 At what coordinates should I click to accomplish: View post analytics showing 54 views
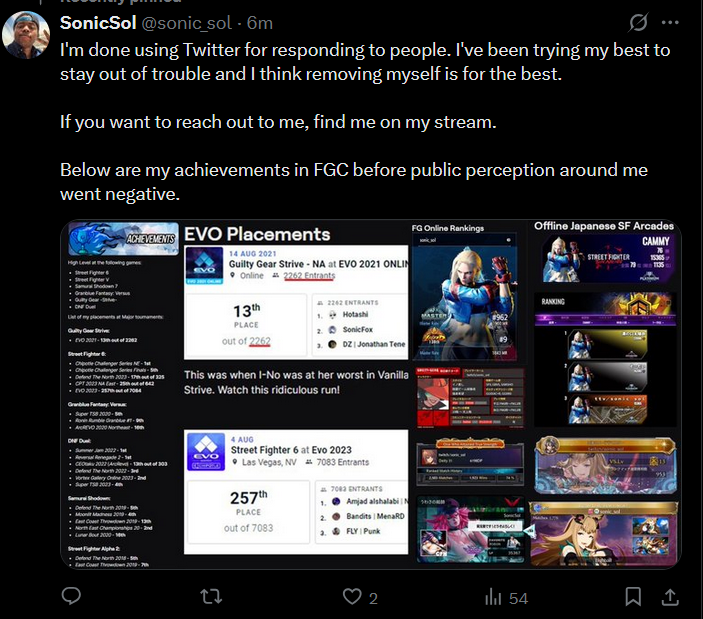(506, 597)
